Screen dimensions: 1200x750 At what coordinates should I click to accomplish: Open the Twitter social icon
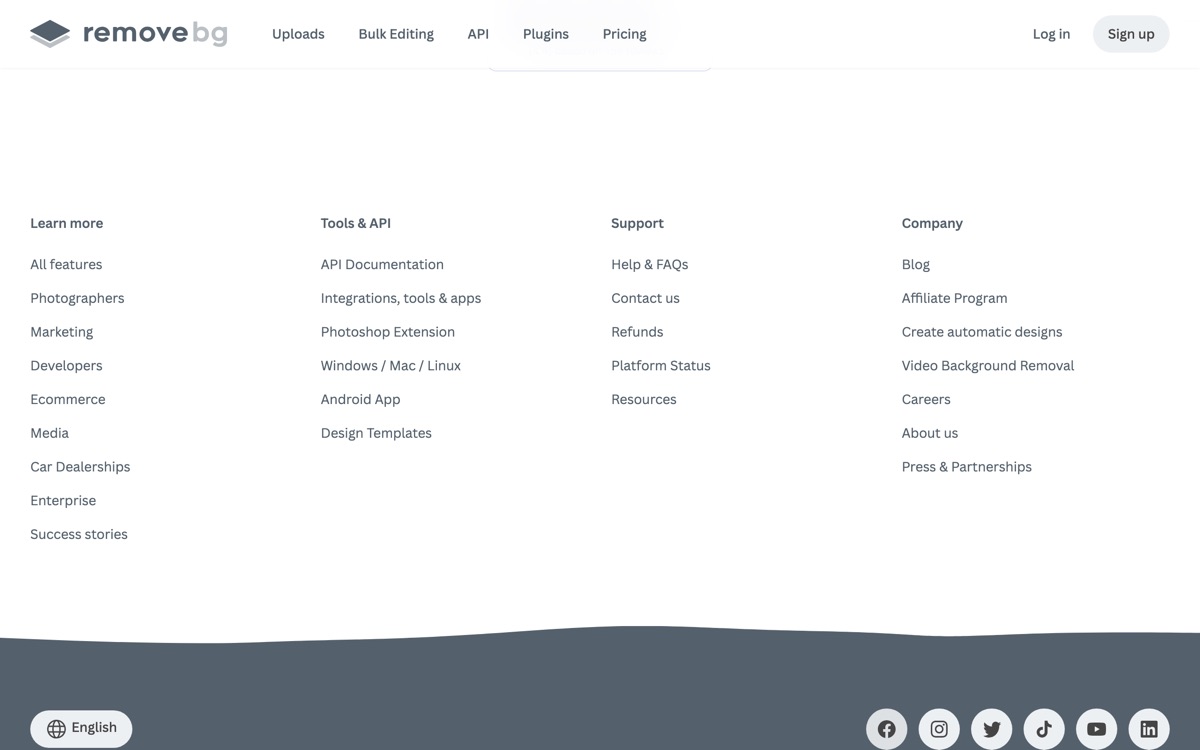tap(992, 729)
